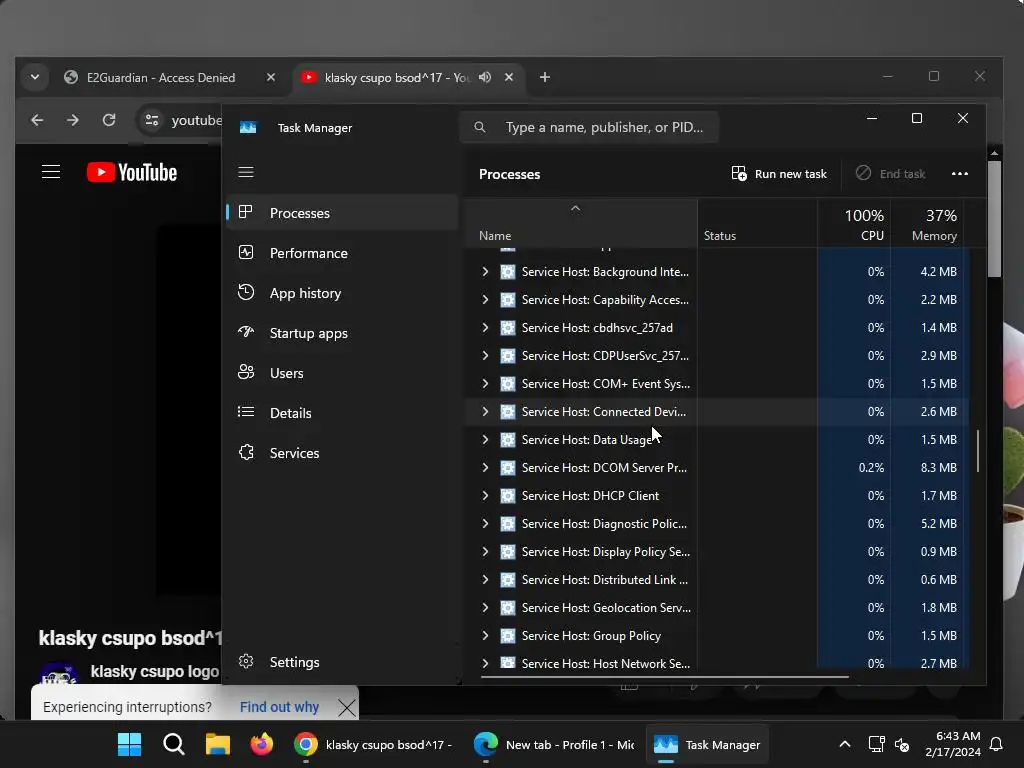Open Windows taskbar Search
Image resolution: width=1024 pixels, height=768 pixels.
click(x=174, y=744)
